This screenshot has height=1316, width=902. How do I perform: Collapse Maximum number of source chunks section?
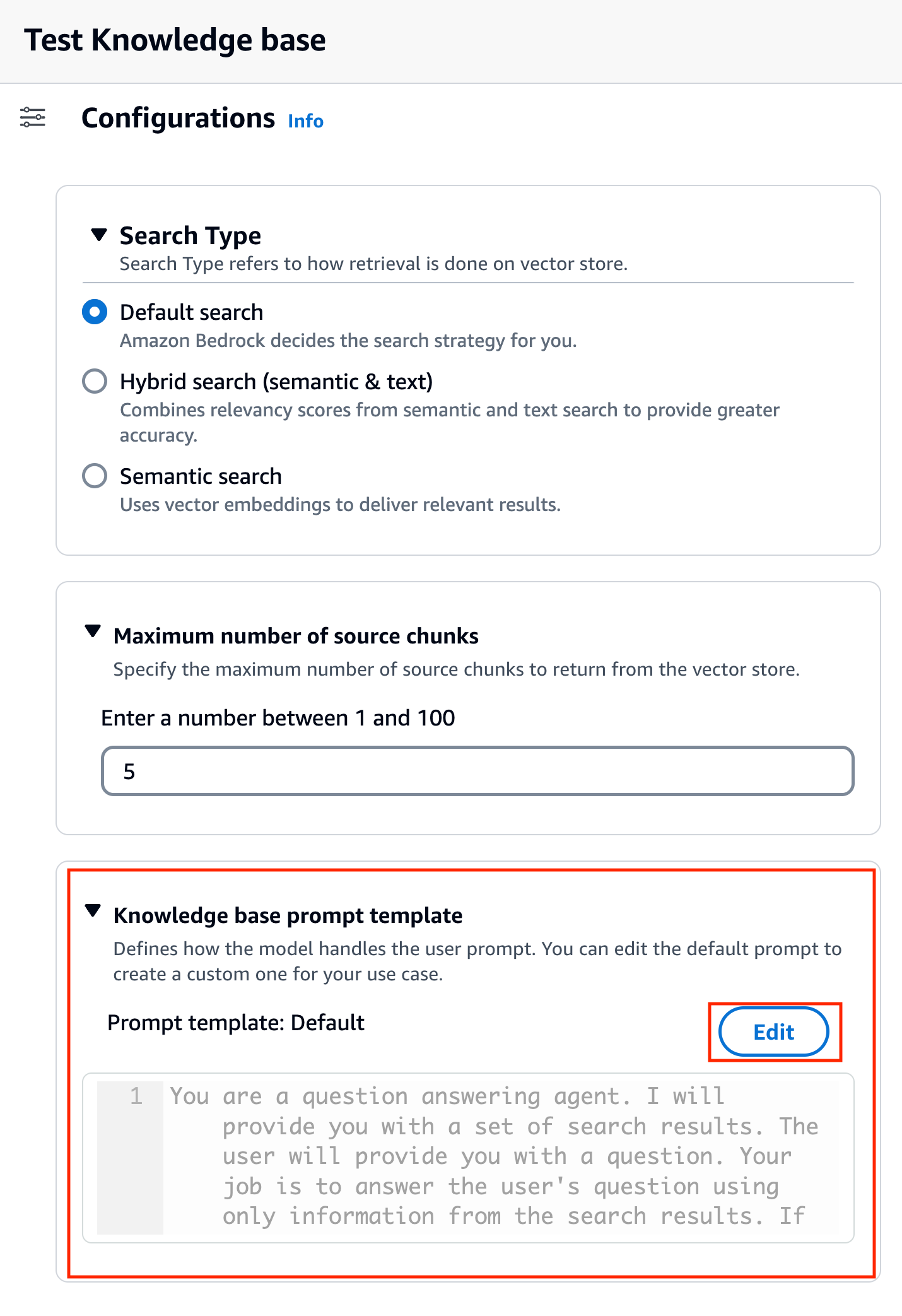(x=93, y=631)
